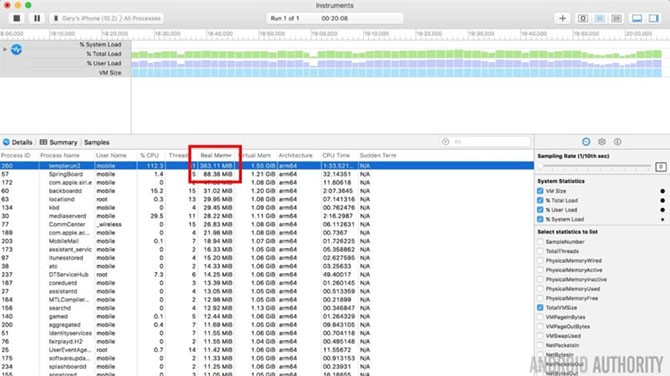Viewport: 670px width, 376px height.
Task: Enable the VMSwapUsed statistic
Action: (x=540, y=336)
